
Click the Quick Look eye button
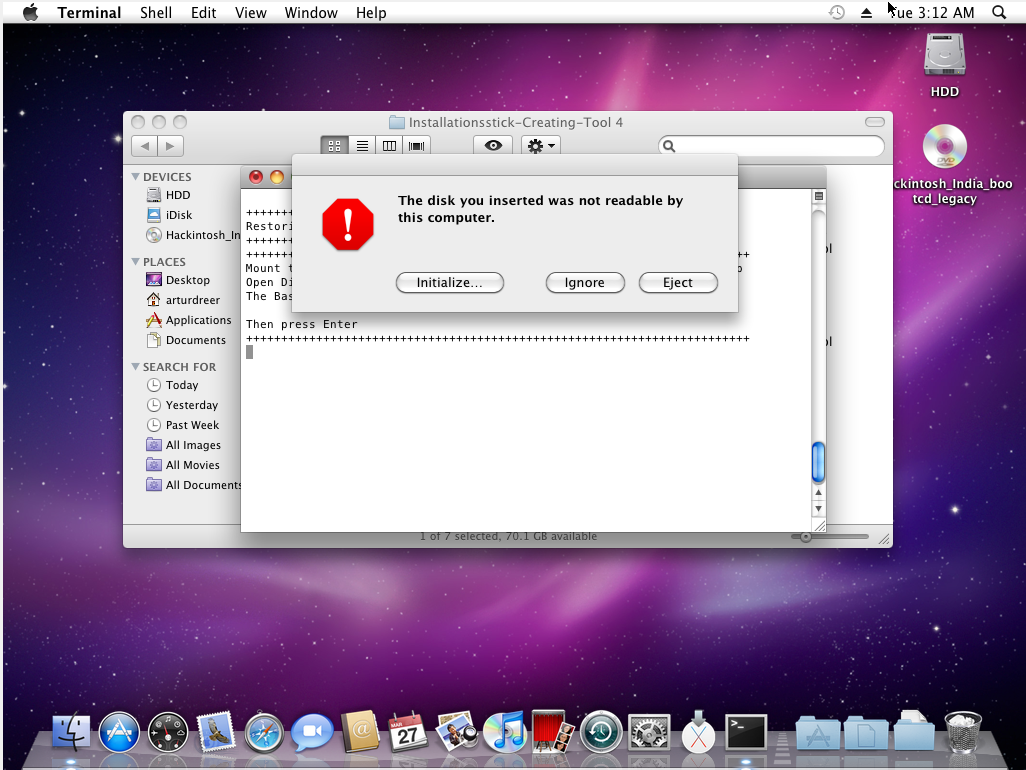click(493, 146)
